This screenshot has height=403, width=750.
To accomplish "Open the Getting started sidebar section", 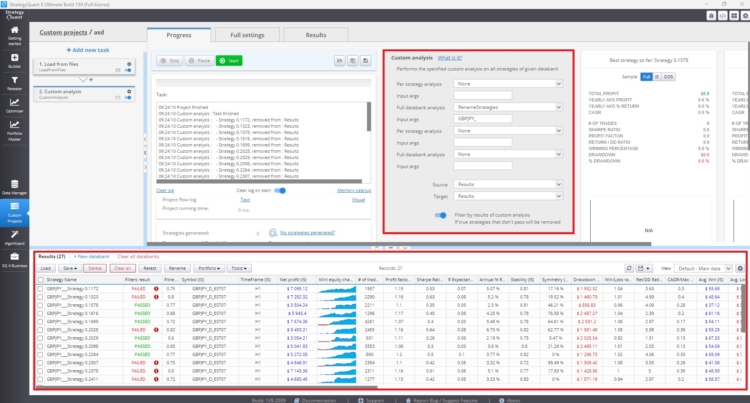I will (14, 35).
